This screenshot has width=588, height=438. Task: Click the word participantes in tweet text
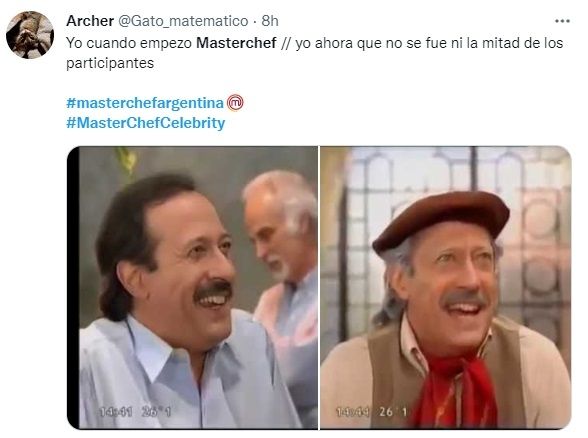click(110, 63)
